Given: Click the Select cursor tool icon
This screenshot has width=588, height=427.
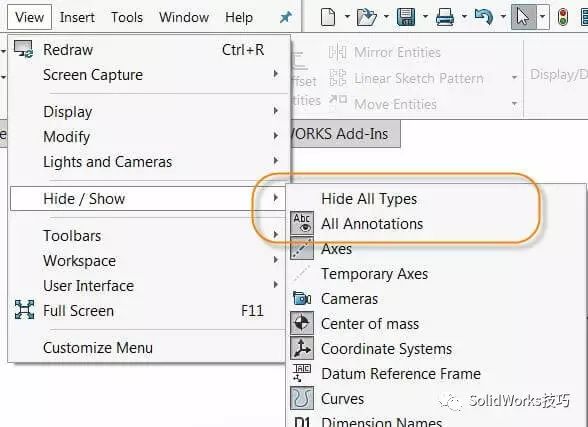Looking at the screenshot, I should click(x=523, y=17).
